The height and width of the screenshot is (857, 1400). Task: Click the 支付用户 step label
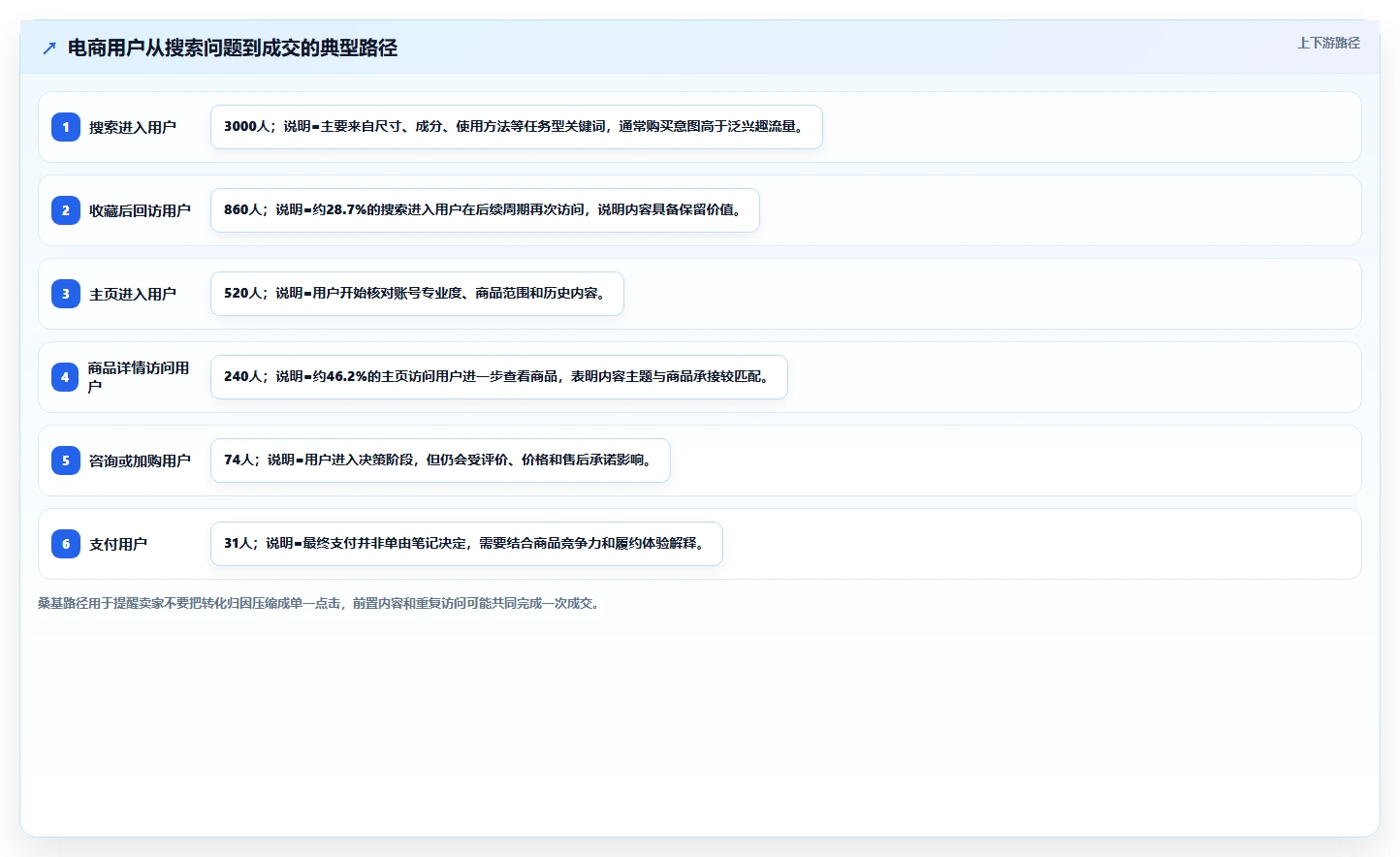tap(118, 544)
